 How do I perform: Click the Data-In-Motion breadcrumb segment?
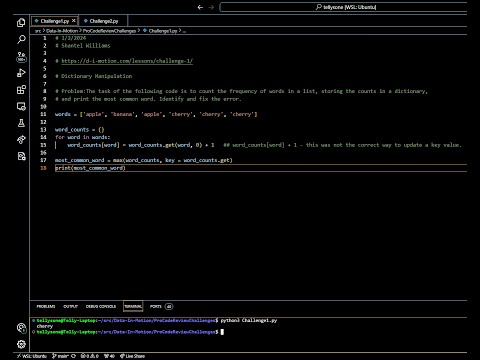coord(62,31)
